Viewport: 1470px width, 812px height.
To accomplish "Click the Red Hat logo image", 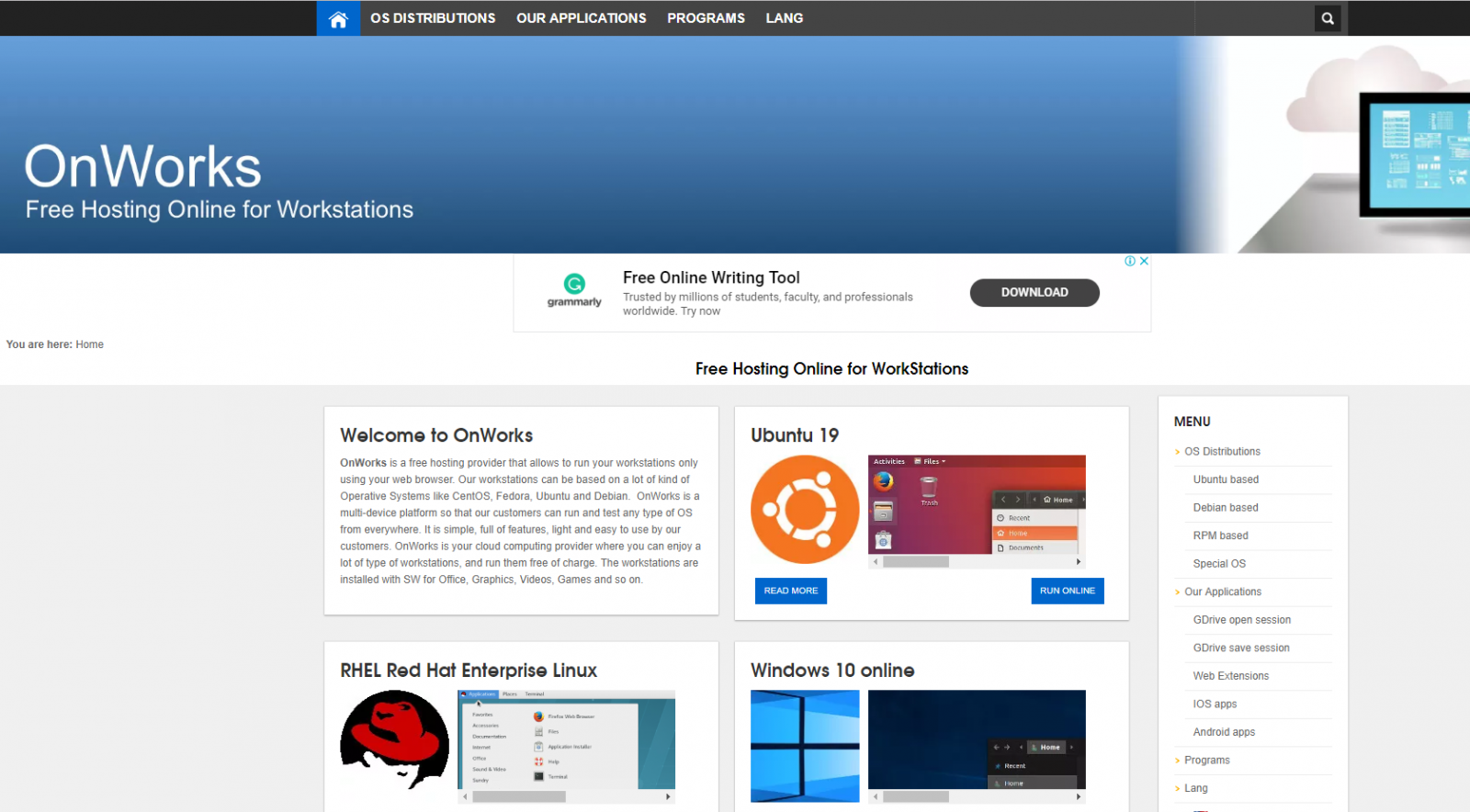I will tap(394, 740).
